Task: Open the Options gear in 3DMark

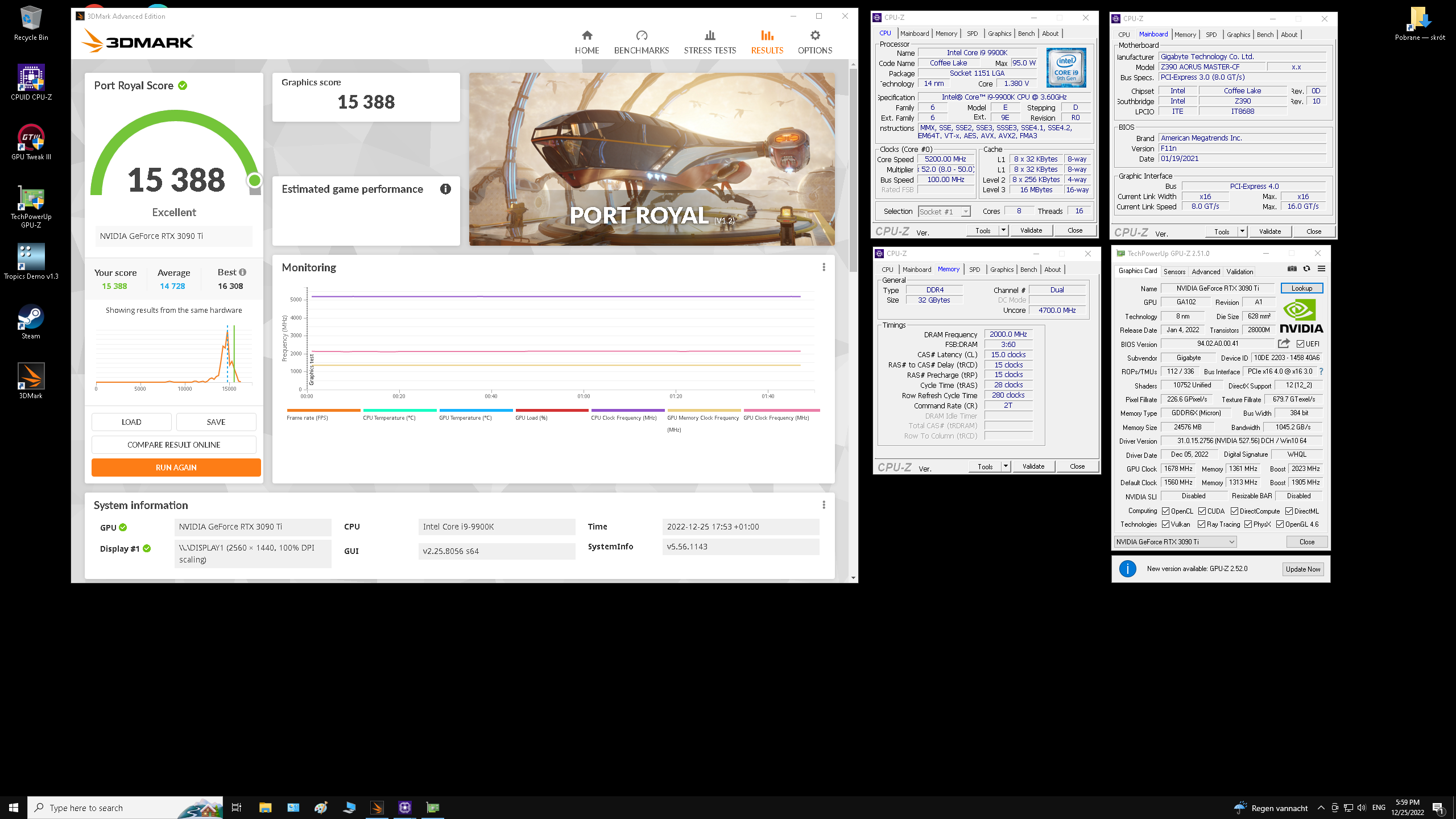Action: pos(815,43)
